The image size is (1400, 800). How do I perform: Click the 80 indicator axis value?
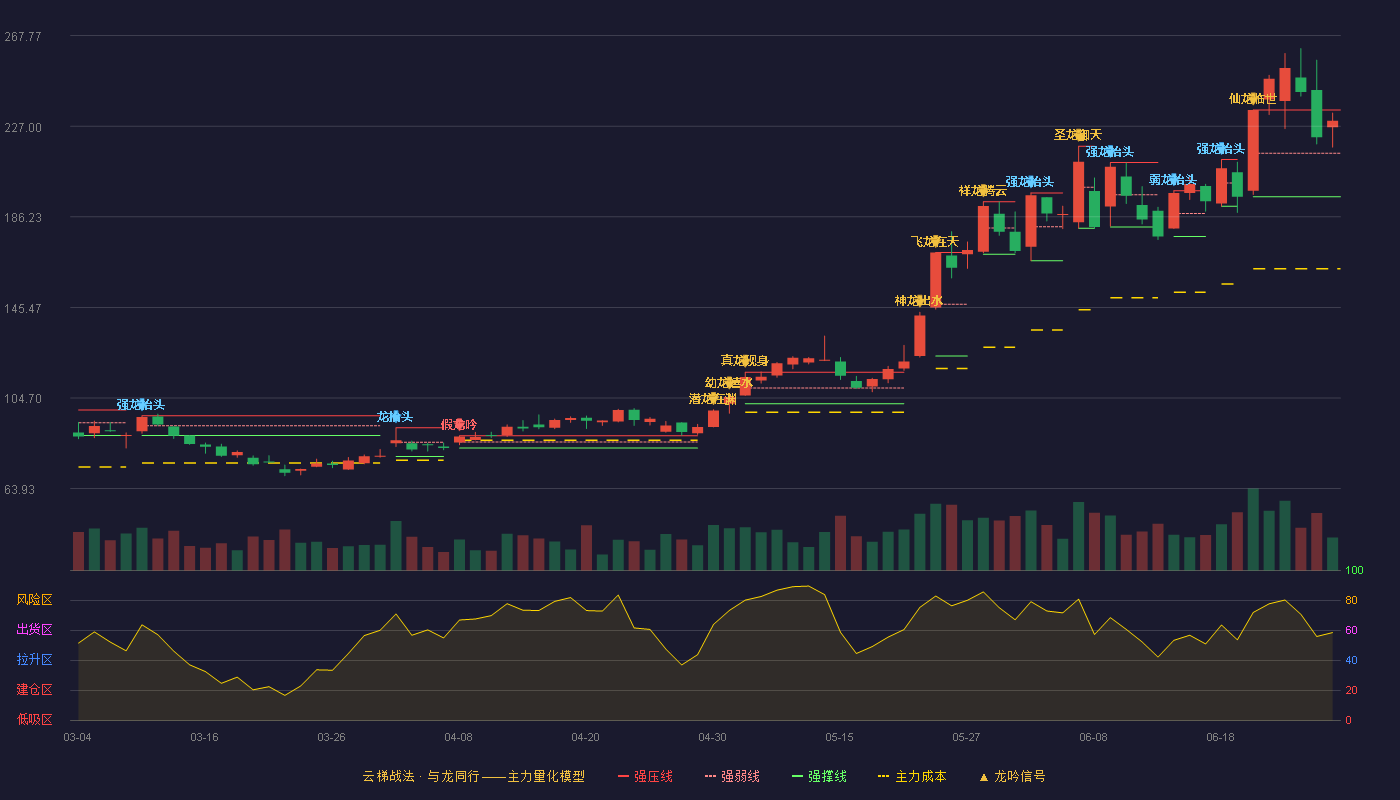point(1350,600)
